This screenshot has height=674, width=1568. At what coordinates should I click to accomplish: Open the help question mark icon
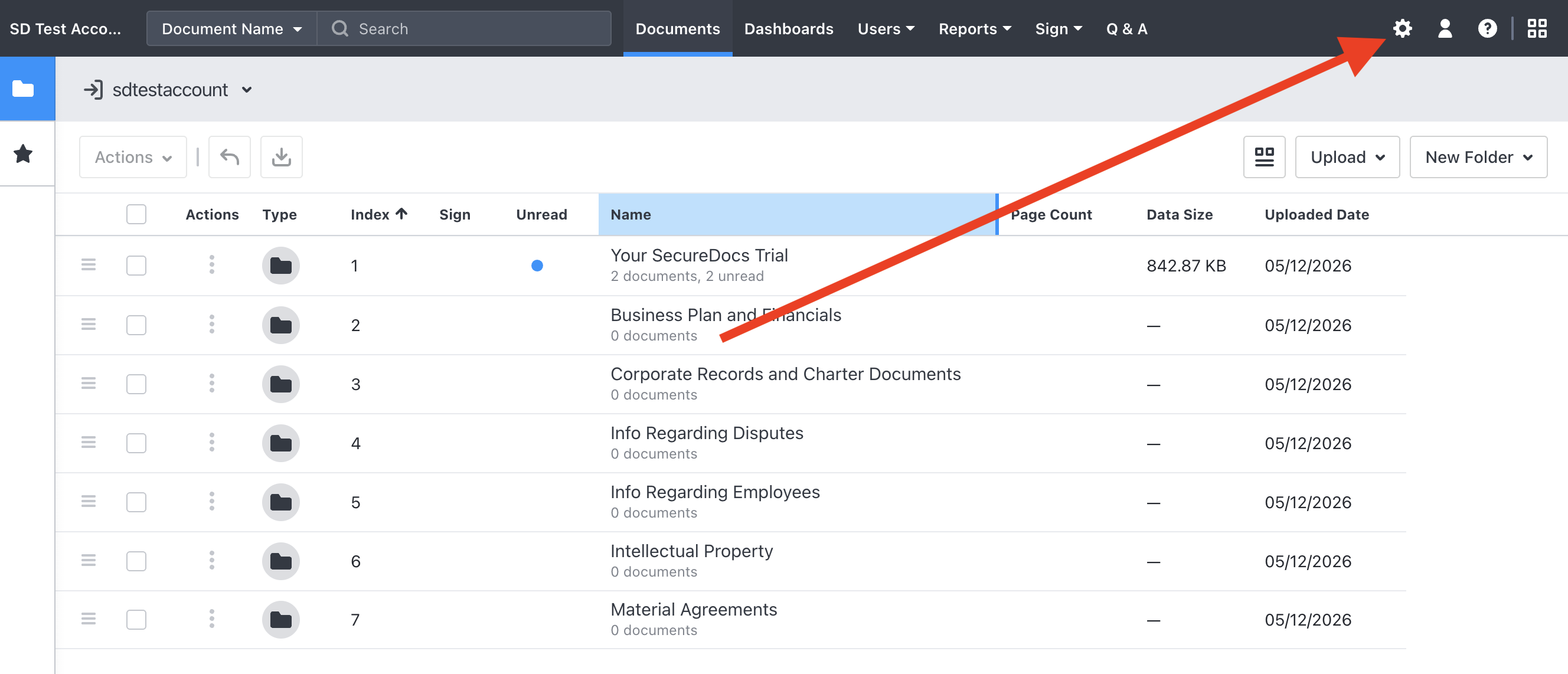[x=1487, y=28]
